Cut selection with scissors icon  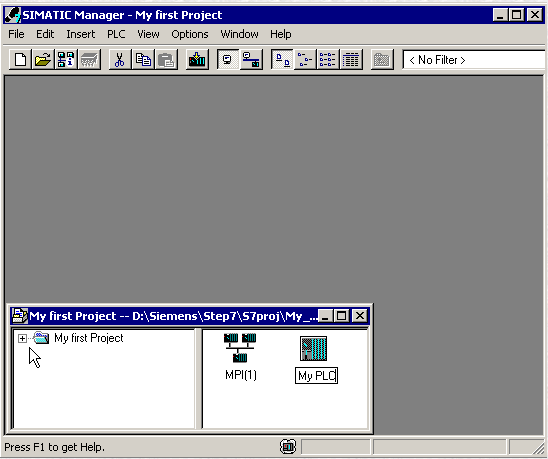point(120,60)
